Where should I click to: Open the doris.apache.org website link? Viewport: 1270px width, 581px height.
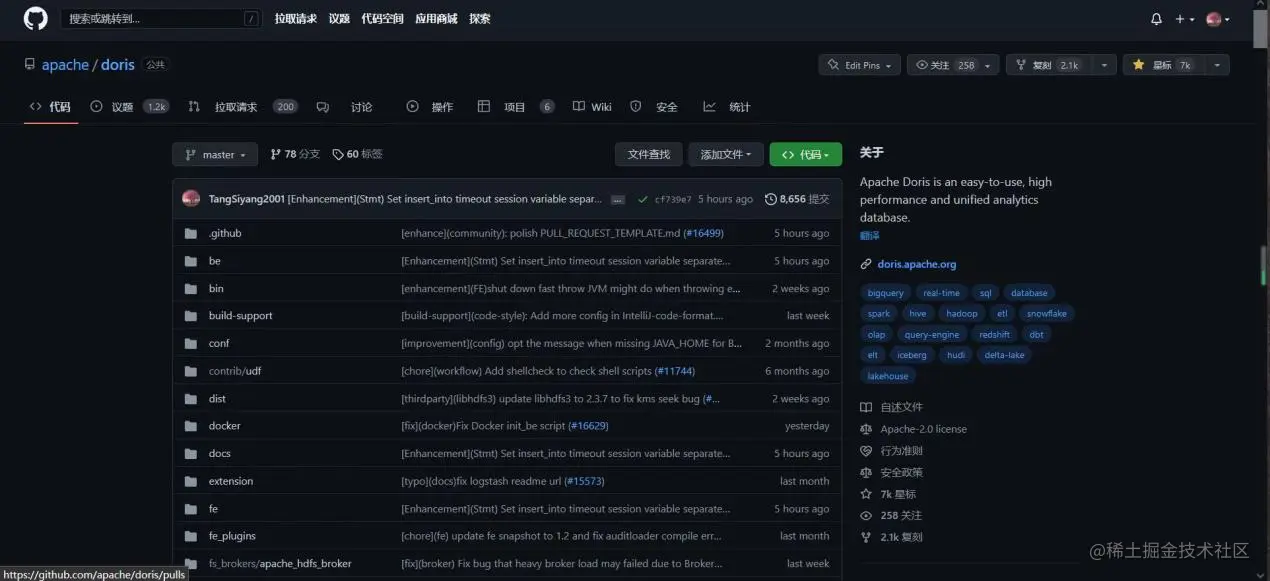[x=917, y=264]
